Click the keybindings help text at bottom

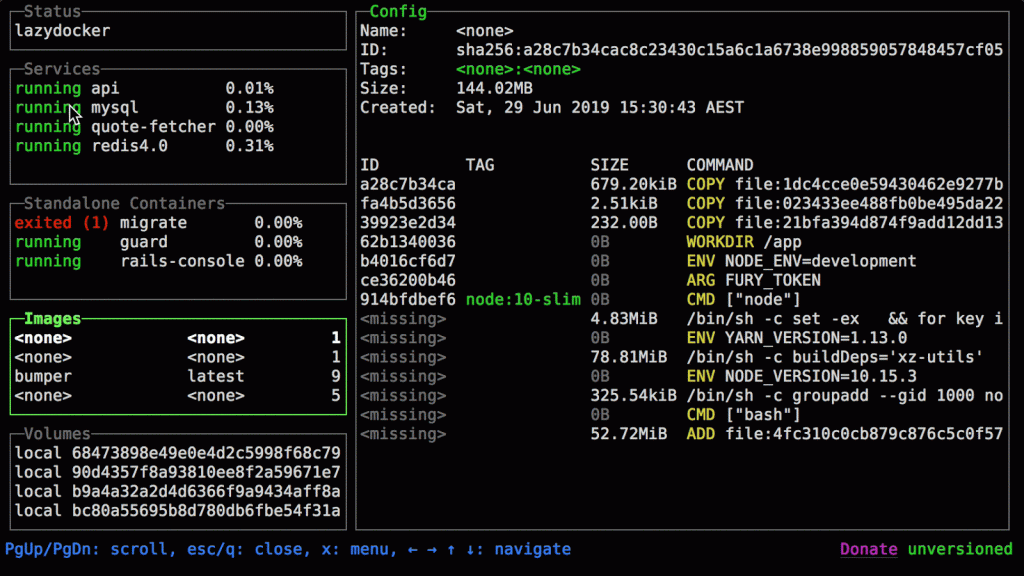click(288, 549)
